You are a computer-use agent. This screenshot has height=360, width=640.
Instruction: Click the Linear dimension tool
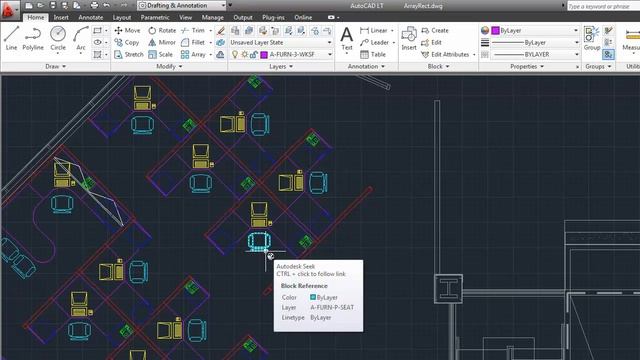tap(373, 30)
